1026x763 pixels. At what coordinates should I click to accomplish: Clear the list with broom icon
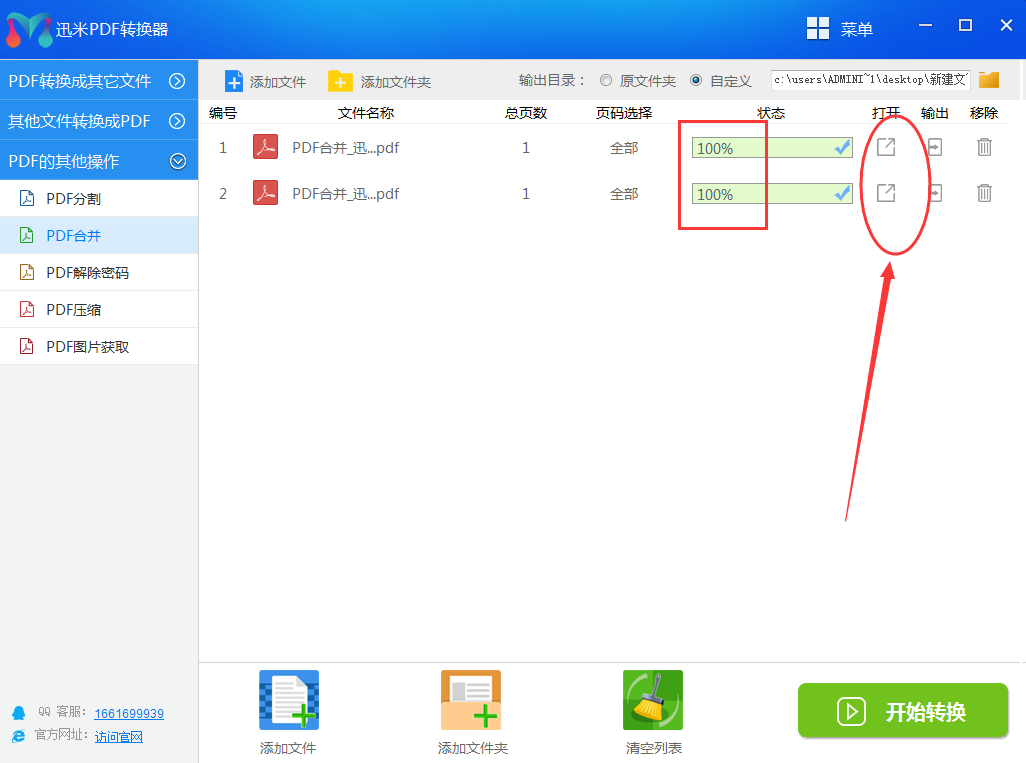(x=653, y=700)
